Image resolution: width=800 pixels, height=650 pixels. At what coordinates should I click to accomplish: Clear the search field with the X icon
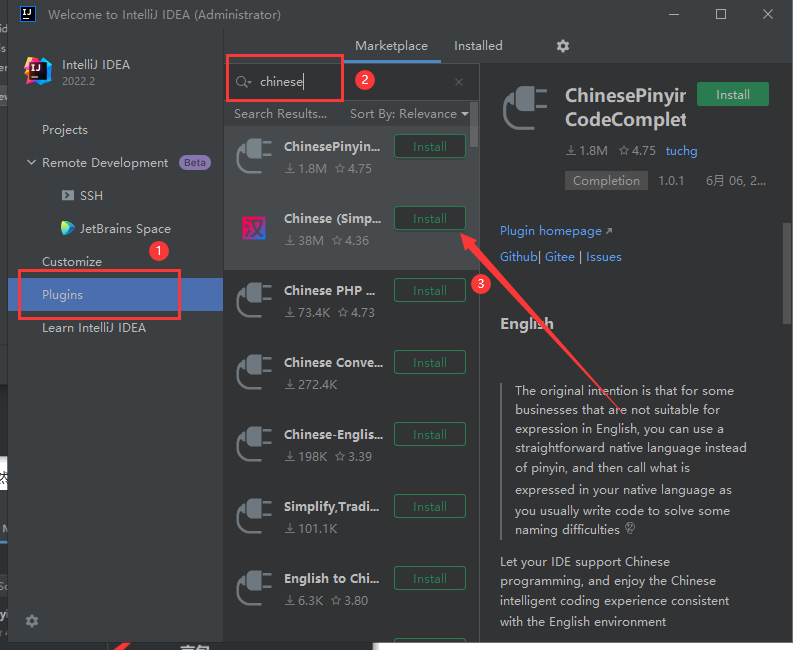(x=459, y=82)
